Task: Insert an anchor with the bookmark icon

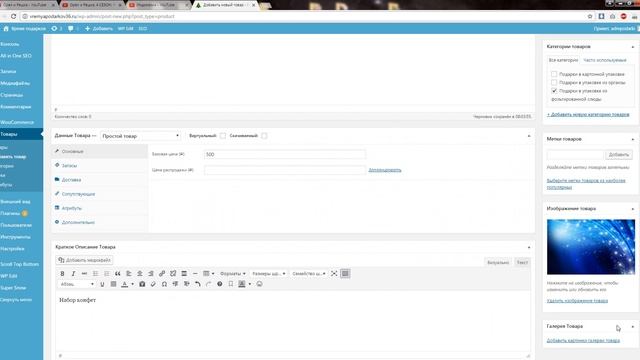Action: [231, 284]
